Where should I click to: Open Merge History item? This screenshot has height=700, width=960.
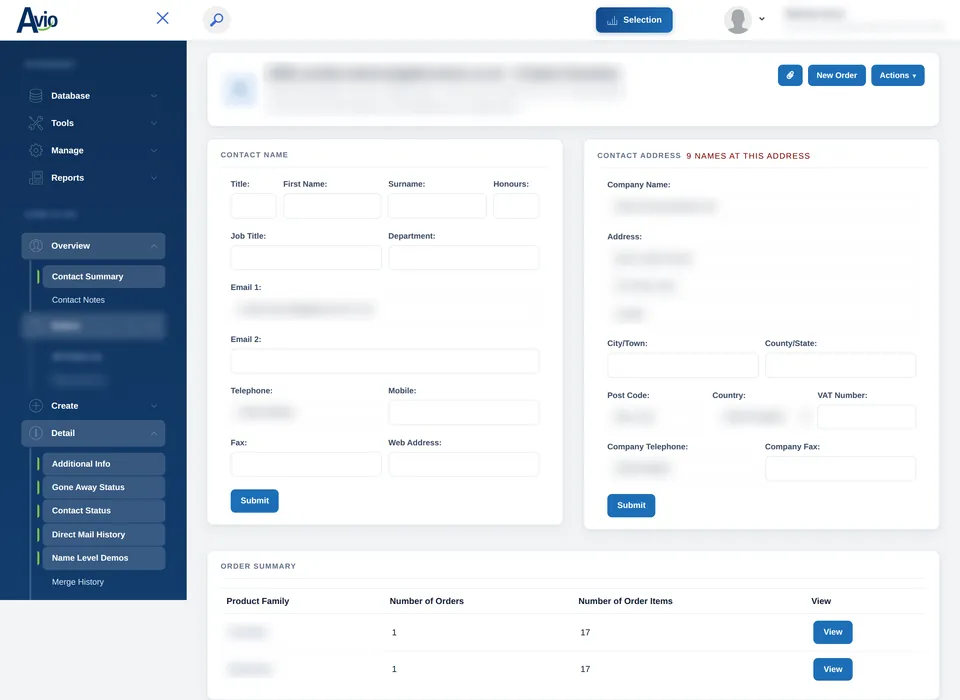(78, 582)
